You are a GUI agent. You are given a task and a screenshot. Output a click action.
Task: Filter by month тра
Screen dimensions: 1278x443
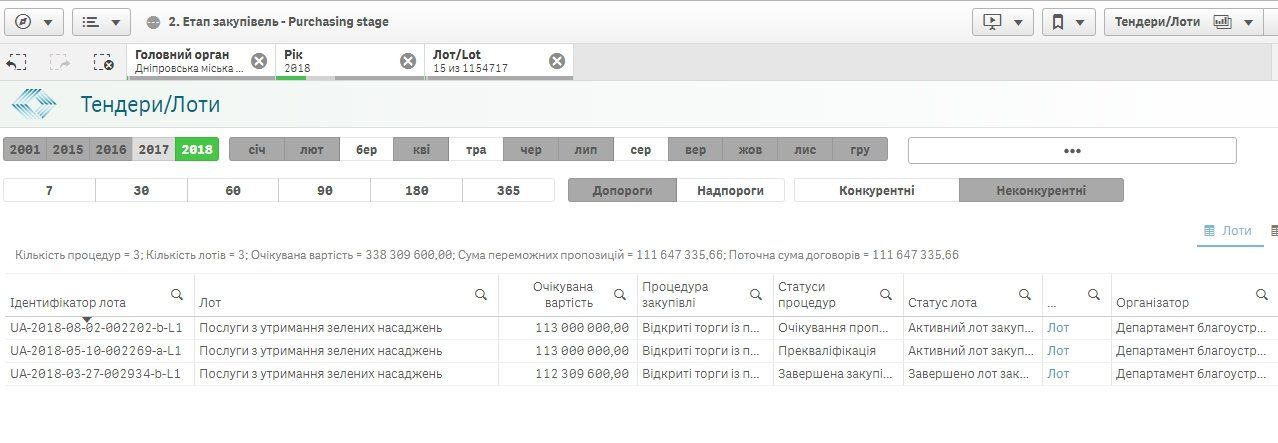(476, 149)
